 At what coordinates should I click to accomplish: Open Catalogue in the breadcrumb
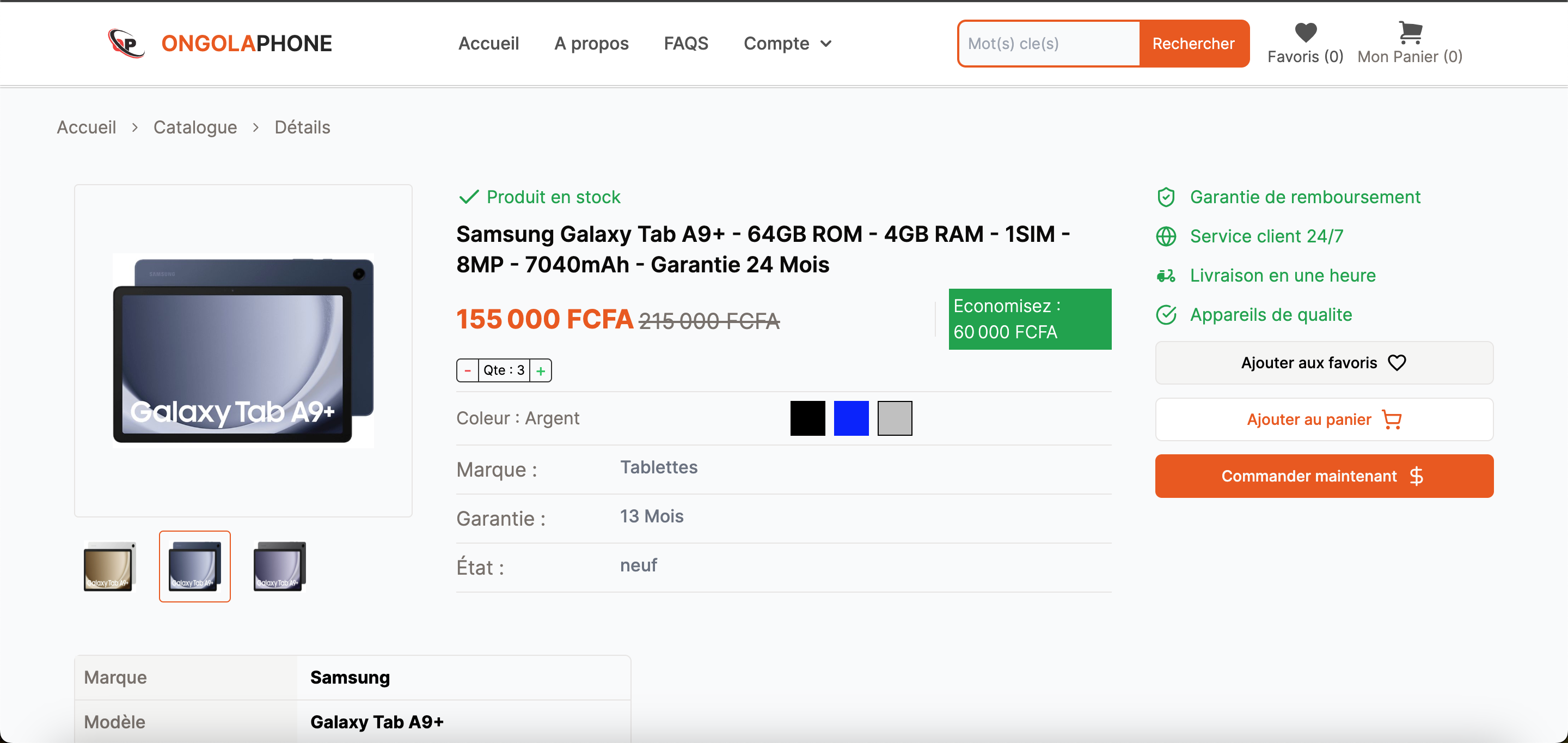tap(195, 127)
